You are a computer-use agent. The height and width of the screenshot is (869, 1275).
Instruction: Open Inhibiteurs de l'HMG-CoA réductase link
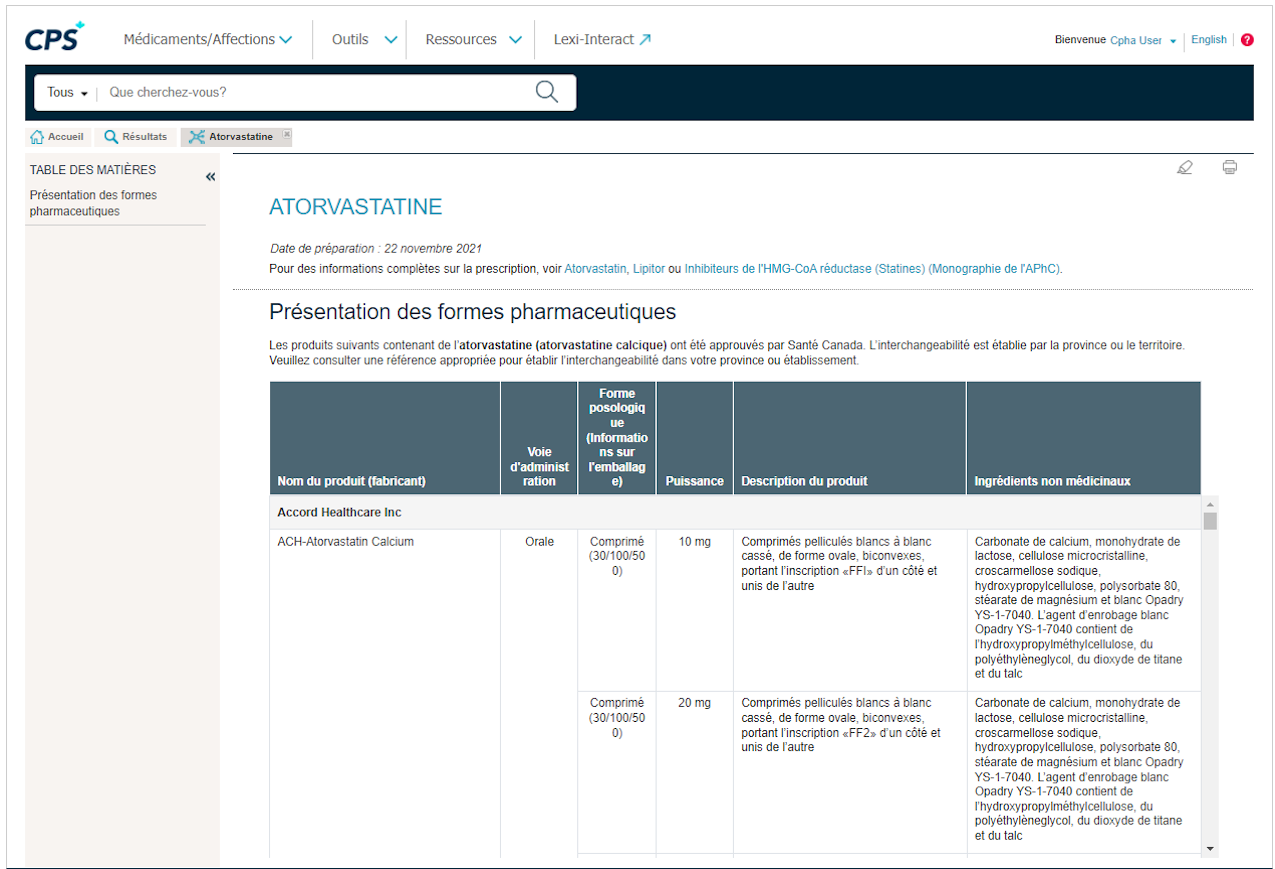[x=872, y=269]
